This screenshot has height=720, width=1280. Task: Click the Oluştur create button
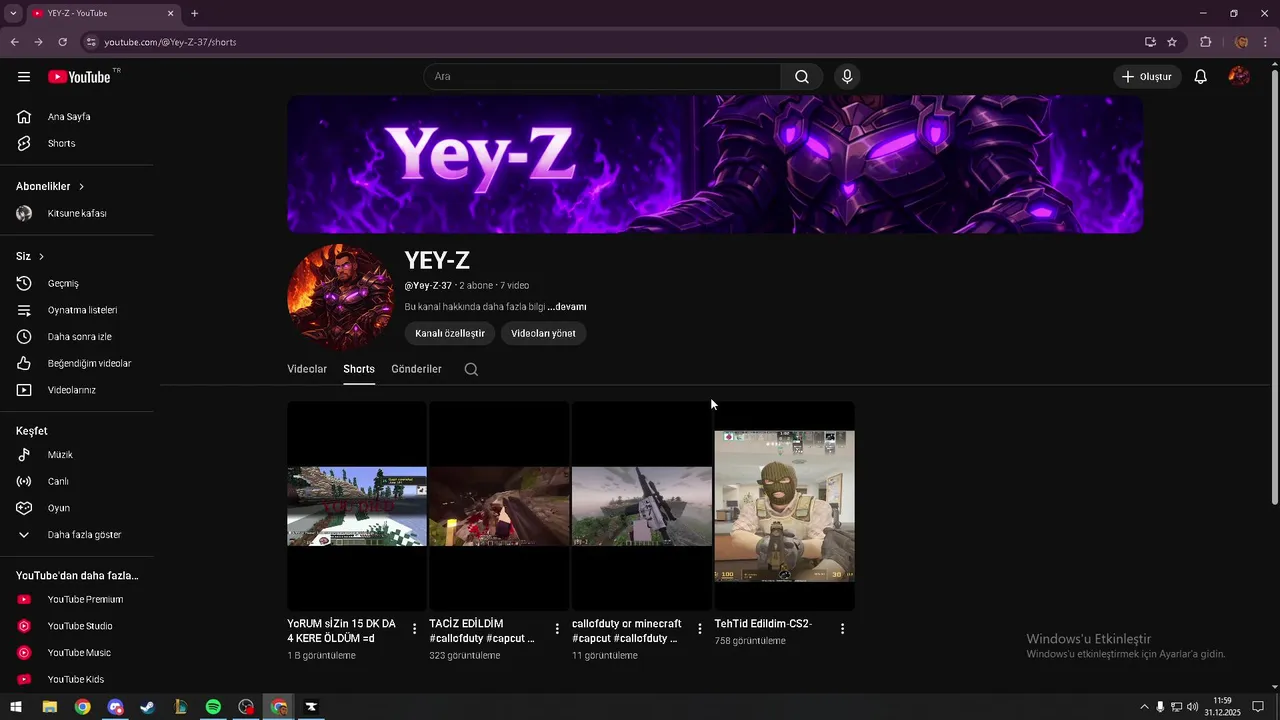[1148, 77]
